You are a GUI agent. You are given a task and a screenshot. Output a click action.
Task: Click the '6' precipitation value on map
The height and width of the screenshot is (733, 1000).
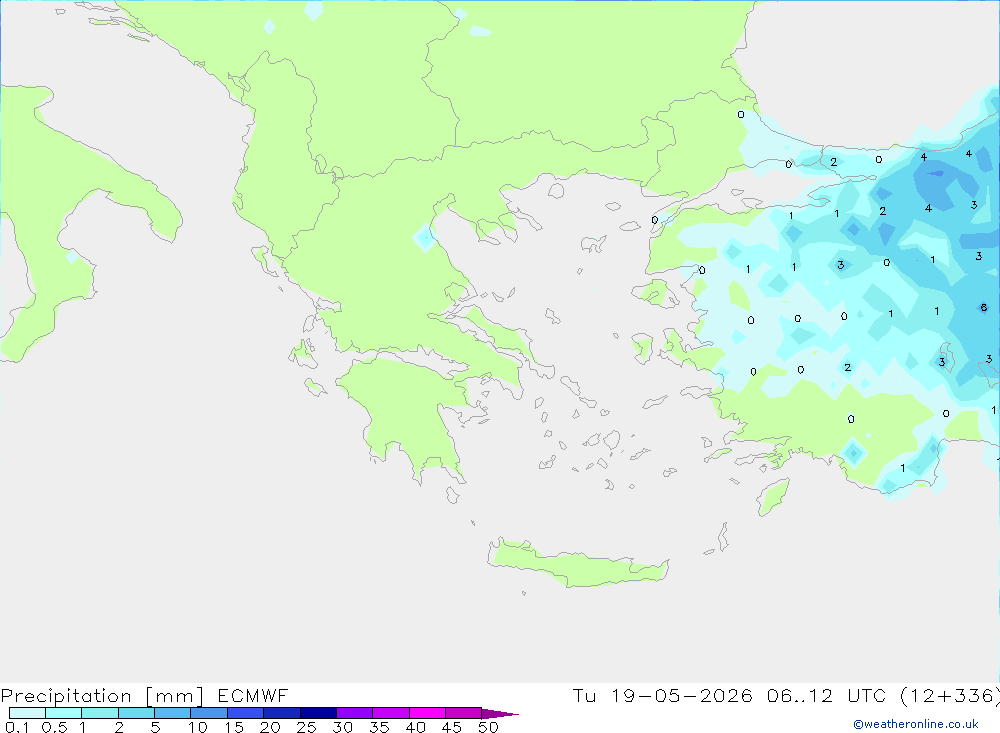(x=983, y=308)
